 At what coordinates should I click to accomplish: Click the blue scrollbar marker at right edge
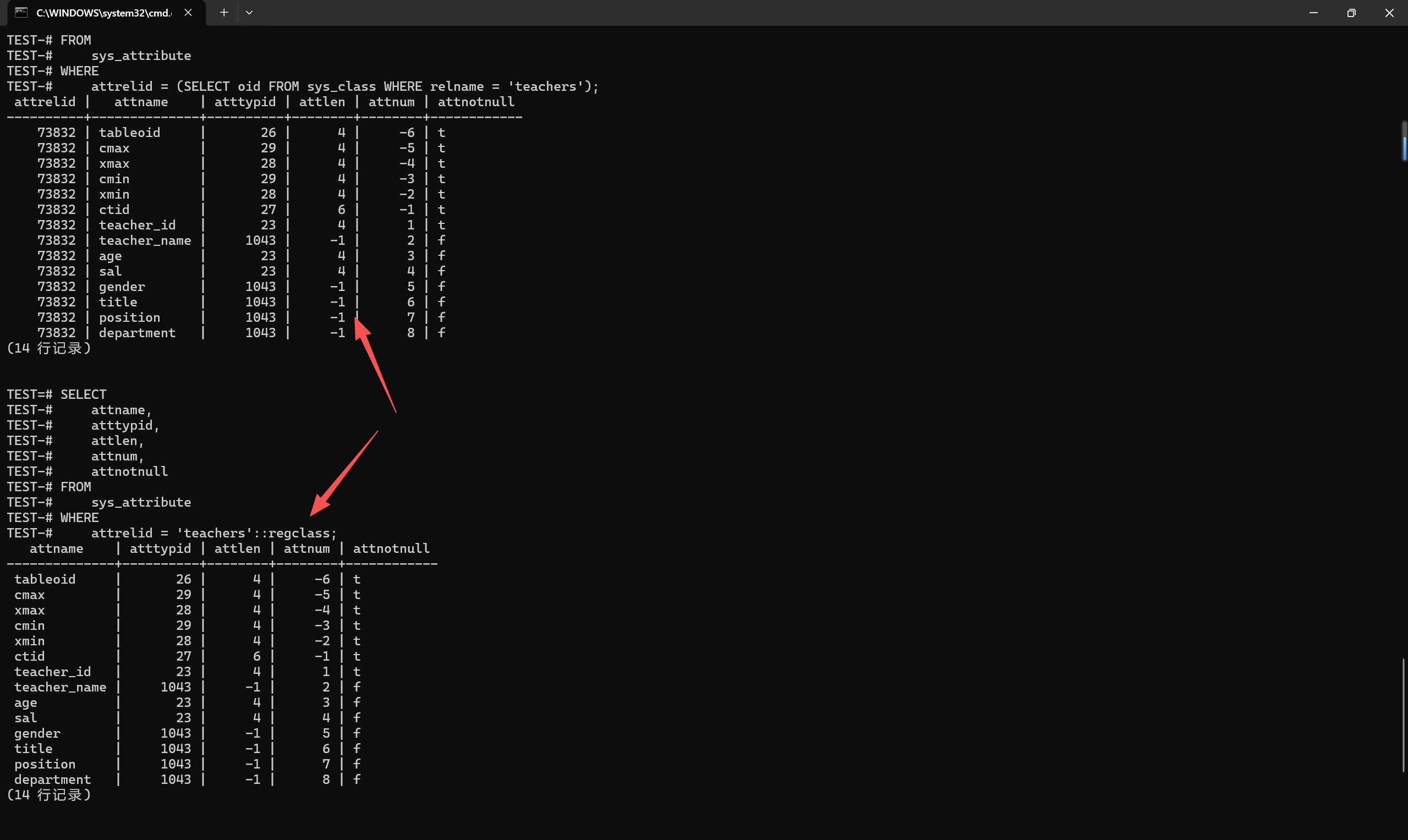tap(1404, 149)
